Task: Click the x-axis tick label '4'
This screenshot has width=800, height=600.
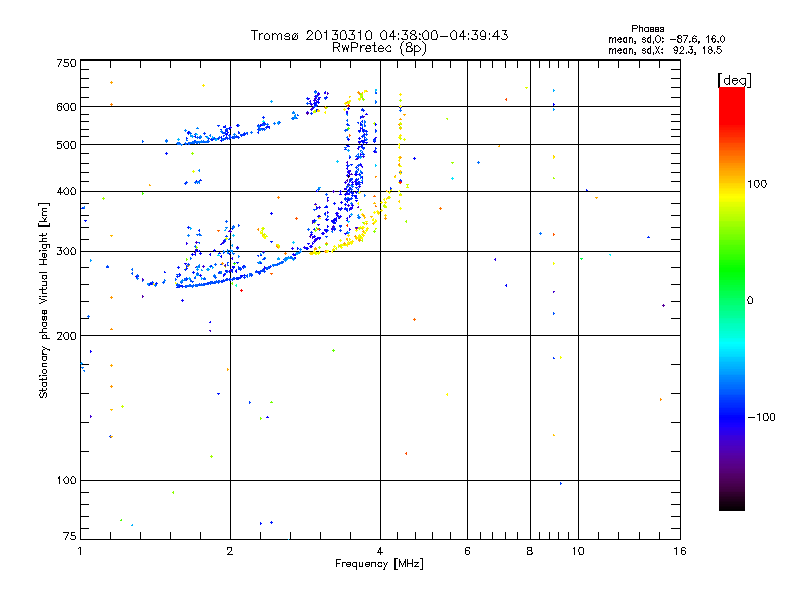Action: tap(380, 551)
